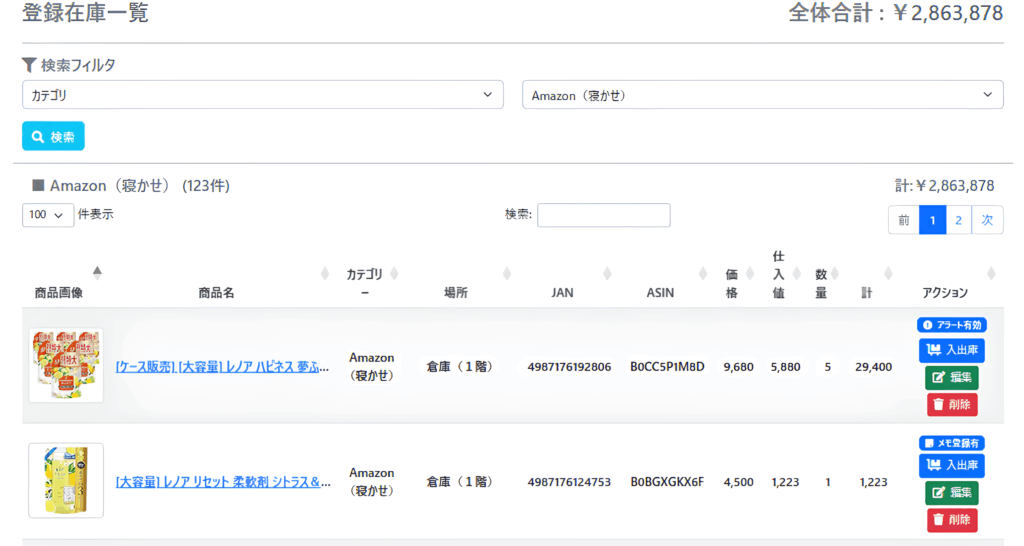Click the table 検索 text input field

[x=603, y=215]
